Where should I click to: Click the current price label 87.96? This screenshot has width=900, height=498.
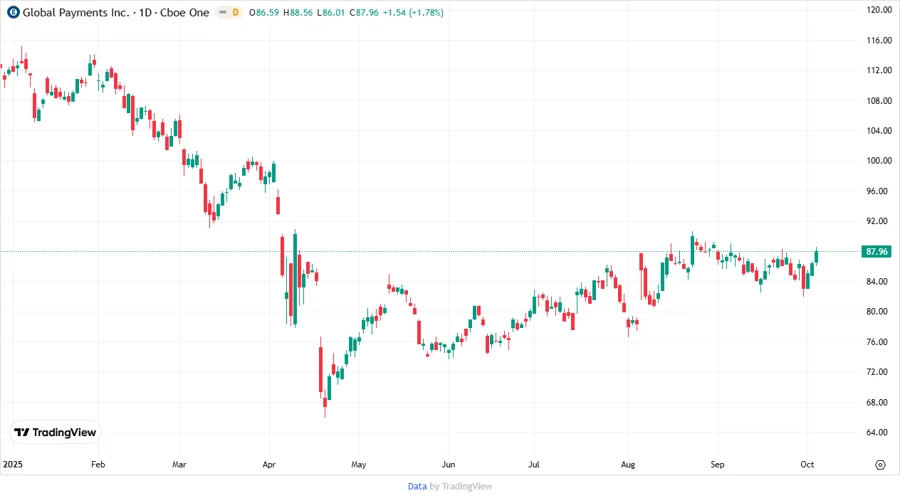876,251
